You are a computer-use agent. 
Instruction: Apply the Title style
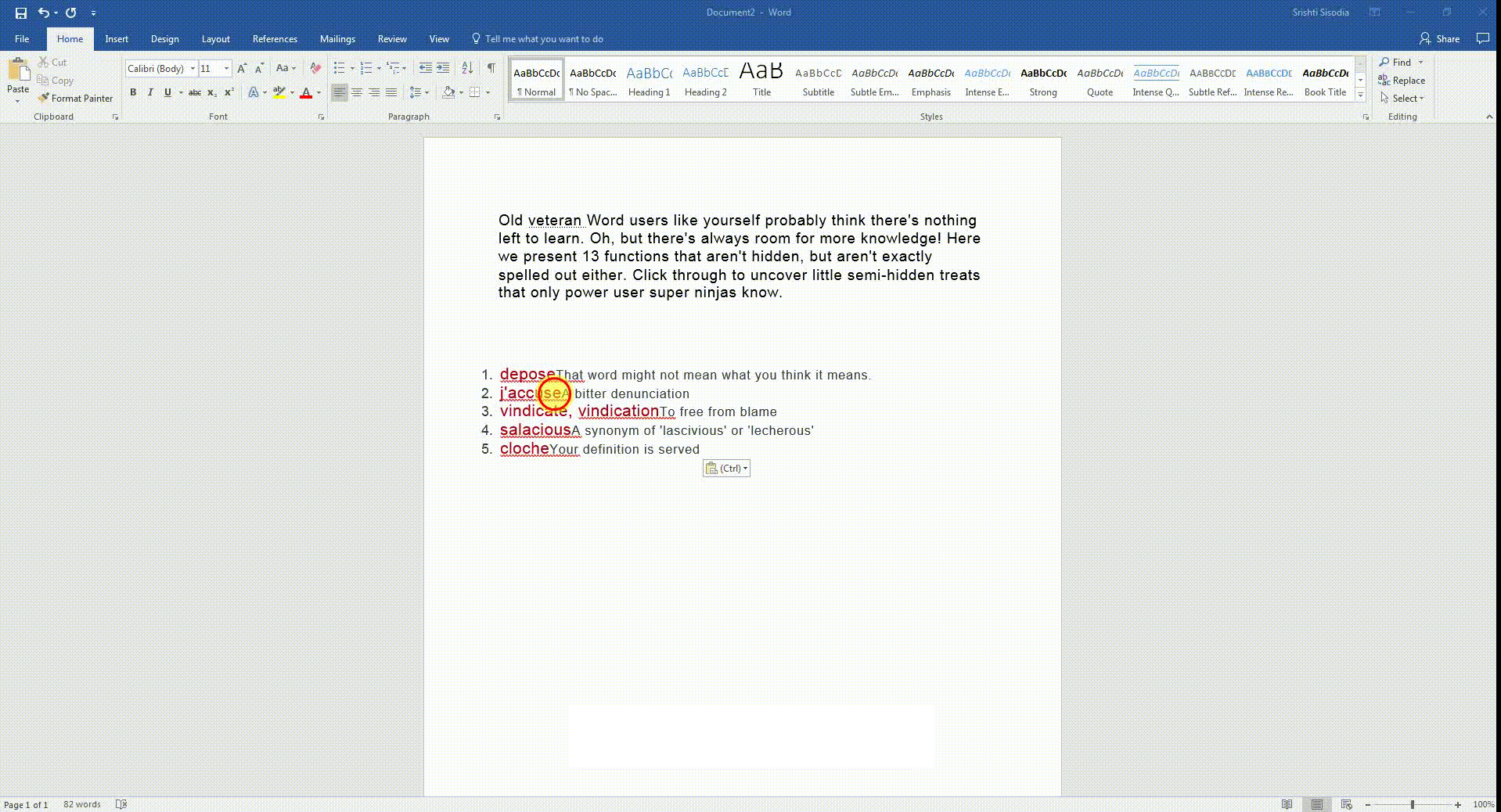pyautogui.click(x=761, y=80)
